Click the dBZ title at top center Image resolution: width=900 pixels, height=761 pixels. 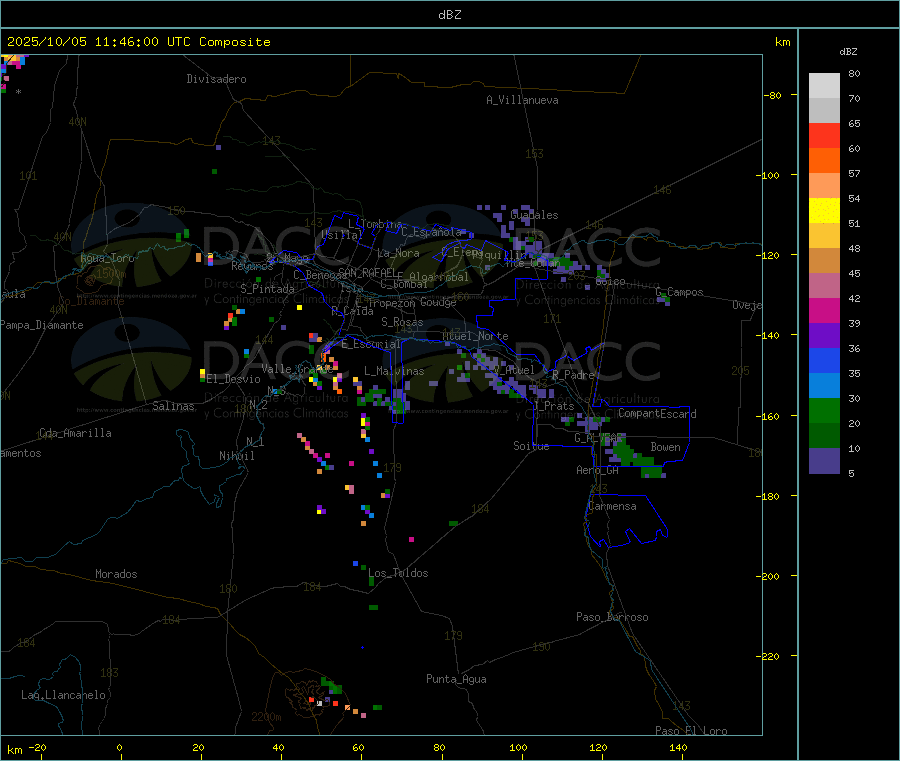449,15
